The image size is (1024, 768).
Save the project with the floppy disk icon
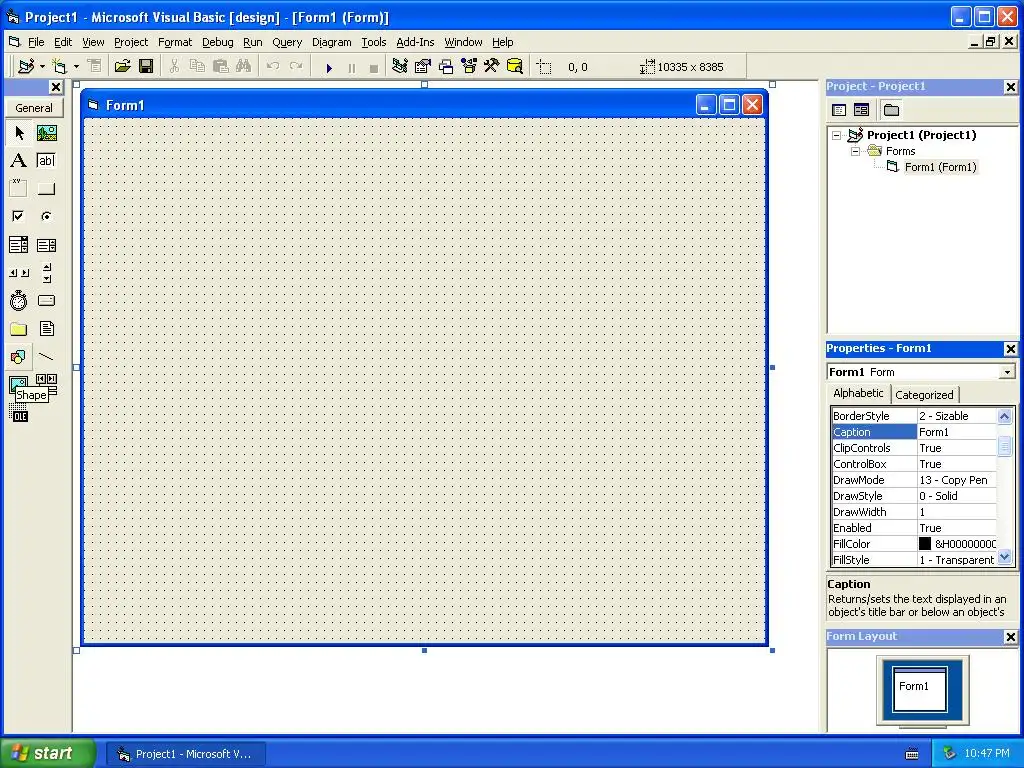[x=146, y=66]
